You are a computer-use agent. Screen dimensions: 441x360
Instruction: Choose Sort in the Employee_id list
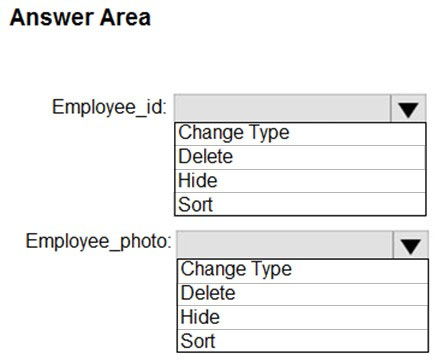click(300, 204)
